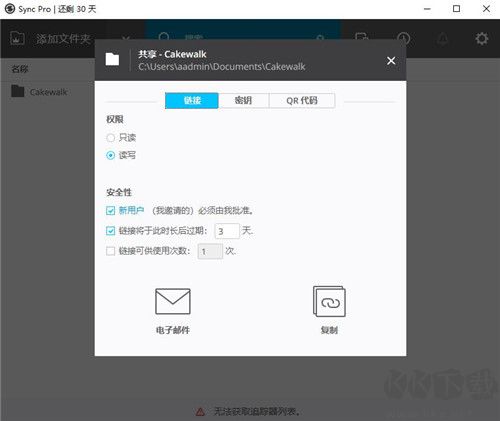Image resolution: width=500 pixels, height=421 pixels.
Task: Open settings via the gear icon
Action: pos(482,39)
